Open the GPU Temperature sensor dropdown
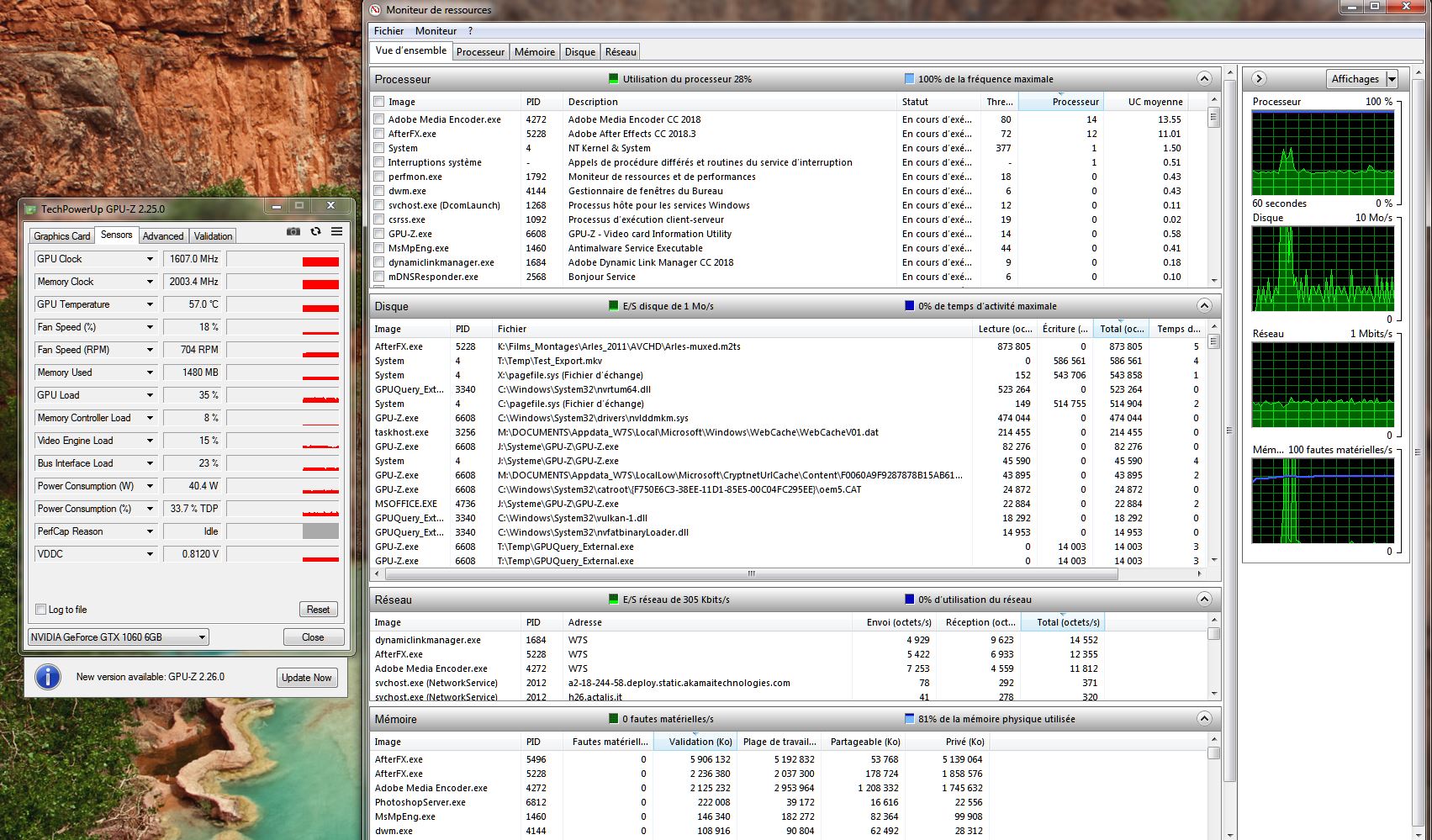1432x840 pixels. click(150, 304)
